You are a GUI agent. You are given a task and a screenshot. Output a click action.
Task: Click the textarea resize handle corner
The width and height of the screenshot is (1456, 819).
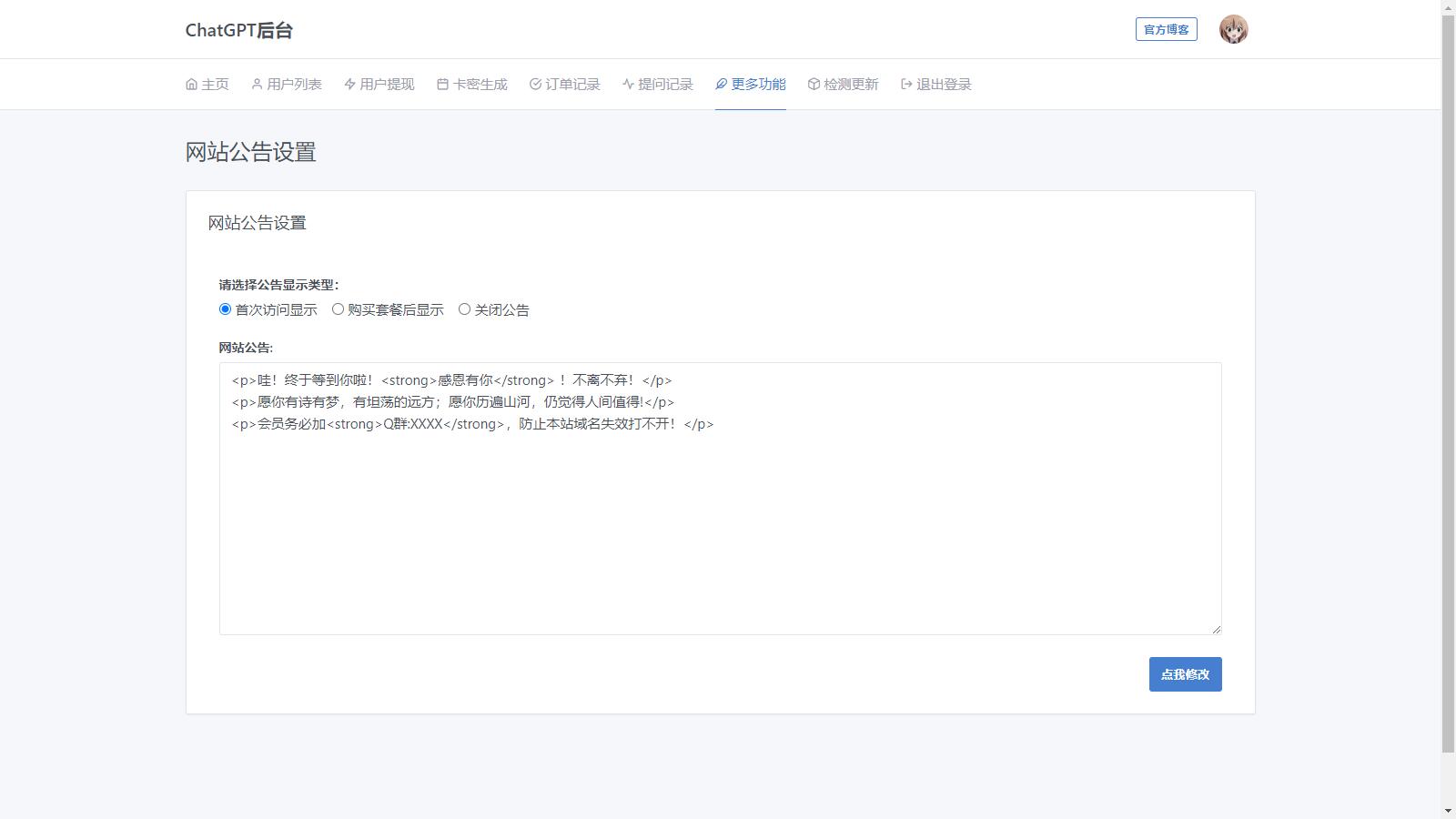pos(1216,629)
